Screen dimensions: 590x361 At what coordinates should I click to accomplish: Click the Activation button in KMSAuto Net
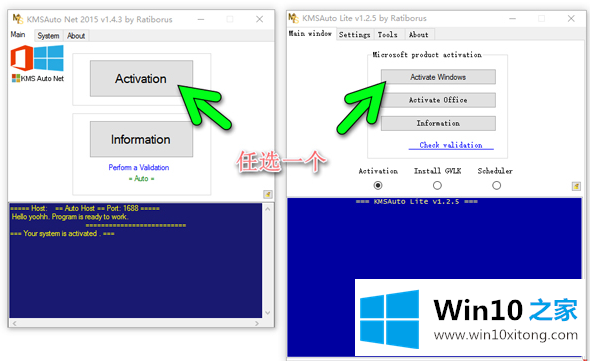click(141, 78)
